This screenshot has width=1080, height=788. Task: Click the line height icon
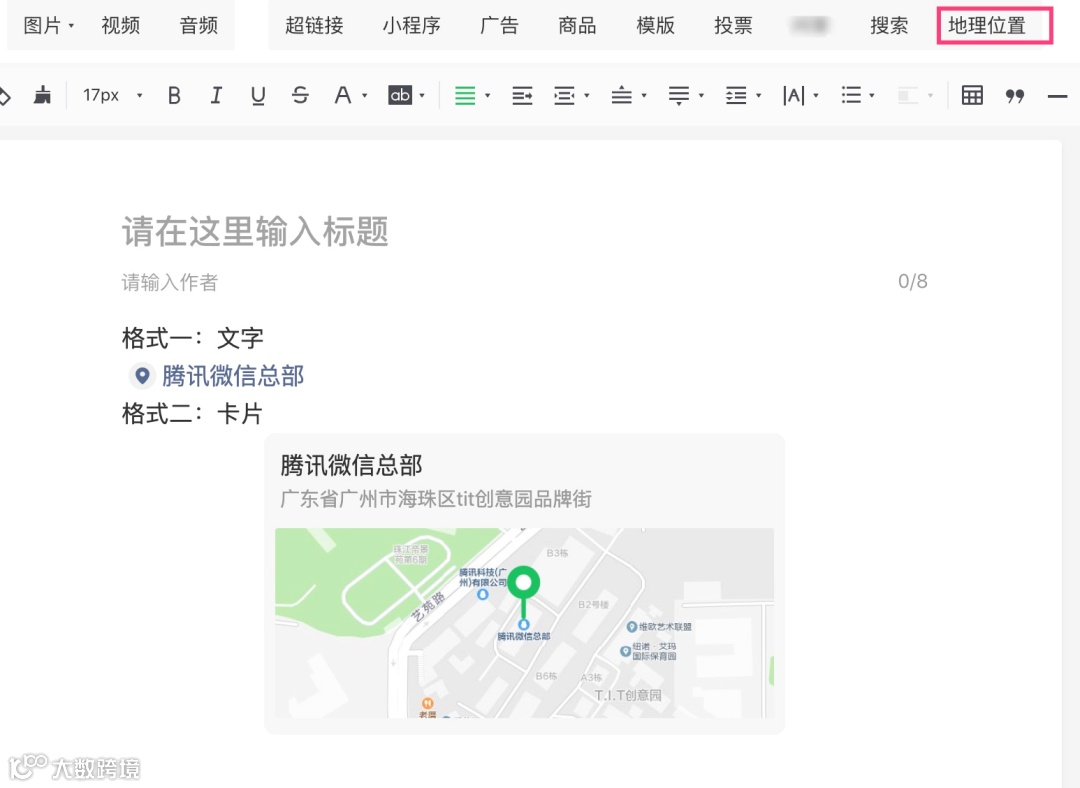coord(736,95)
